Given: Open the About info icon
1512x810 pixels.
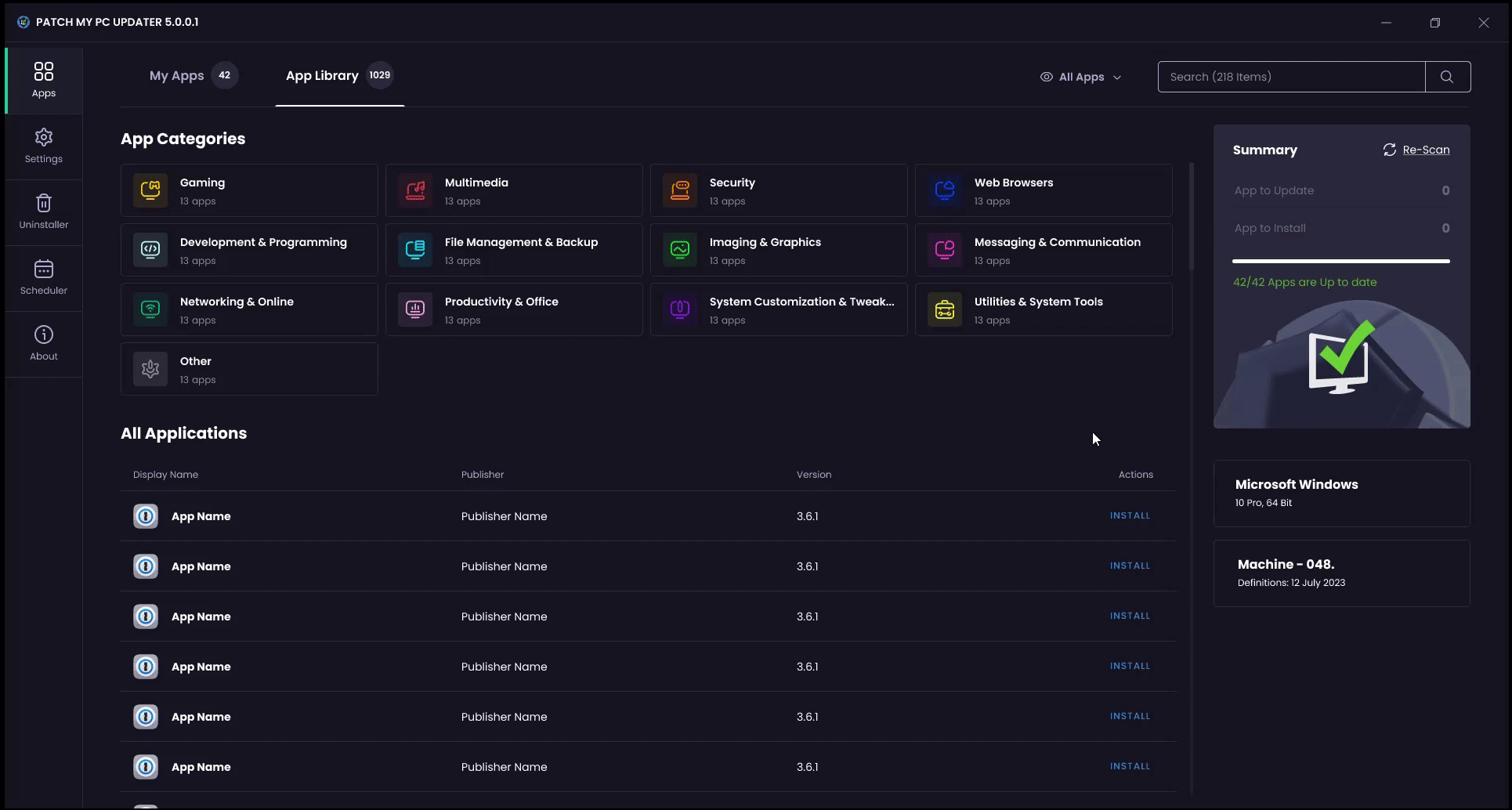Looking at the screenshot, I should pos(44,335).
